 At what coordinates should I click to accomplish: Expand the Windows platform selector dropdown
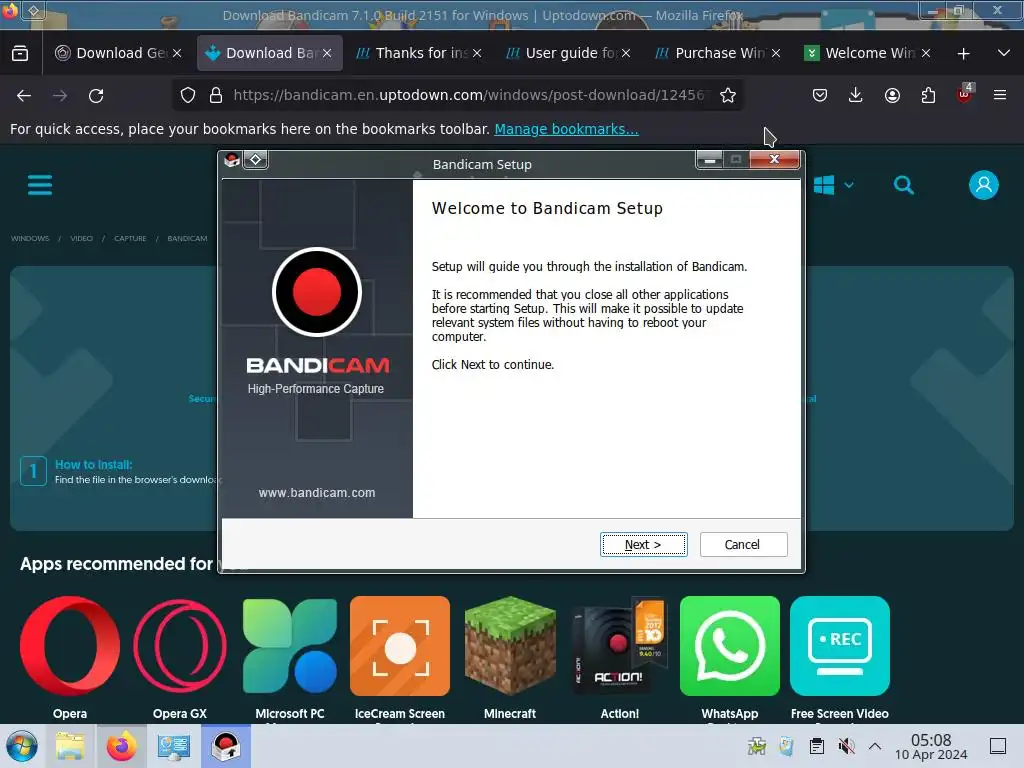[x=834, y=185]
